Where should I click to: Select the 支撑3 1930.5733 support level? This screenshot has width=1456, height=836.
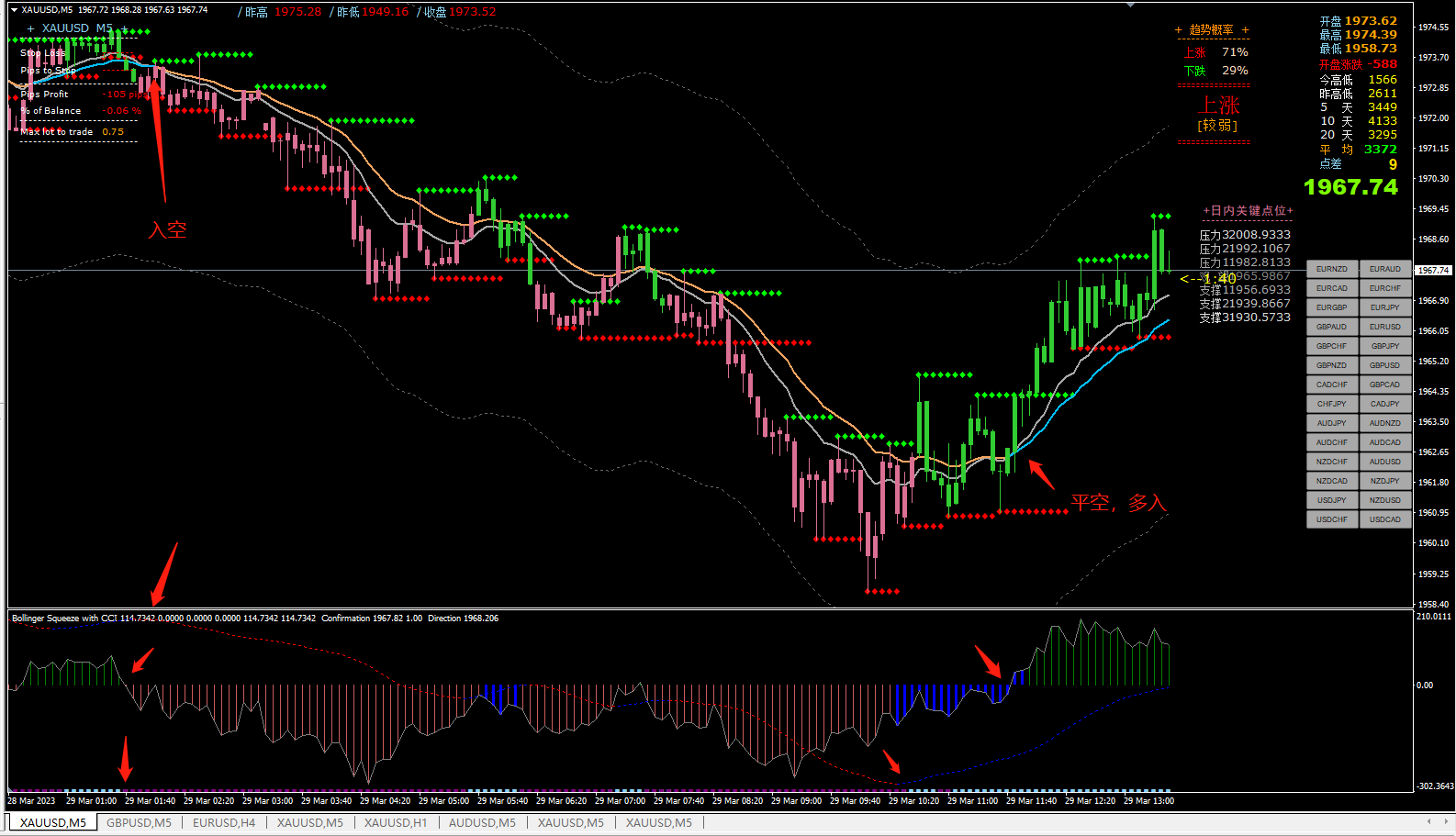click(1245, 318)
